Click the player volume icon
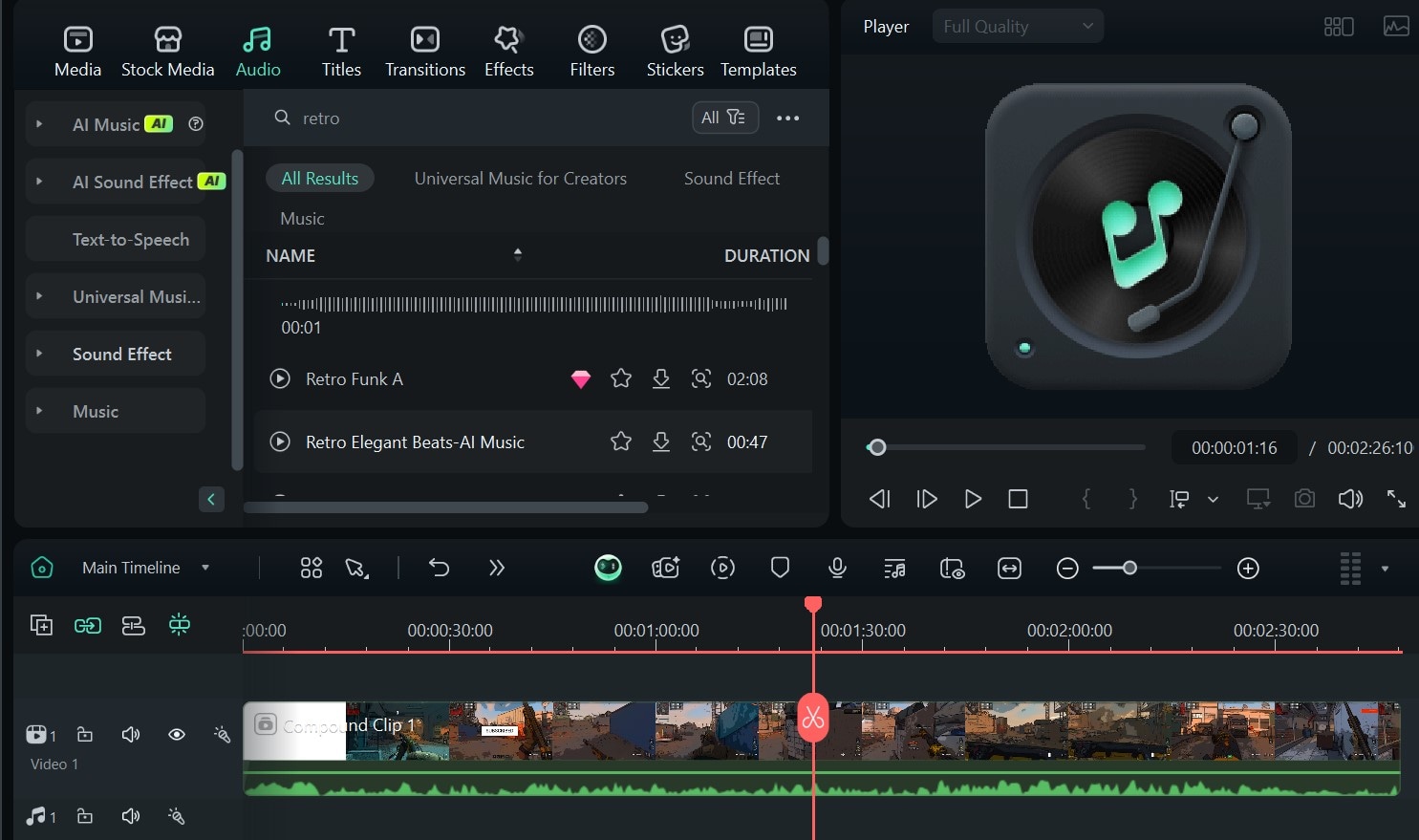Screen dimensions: 1419x840 pos(1350,499)
